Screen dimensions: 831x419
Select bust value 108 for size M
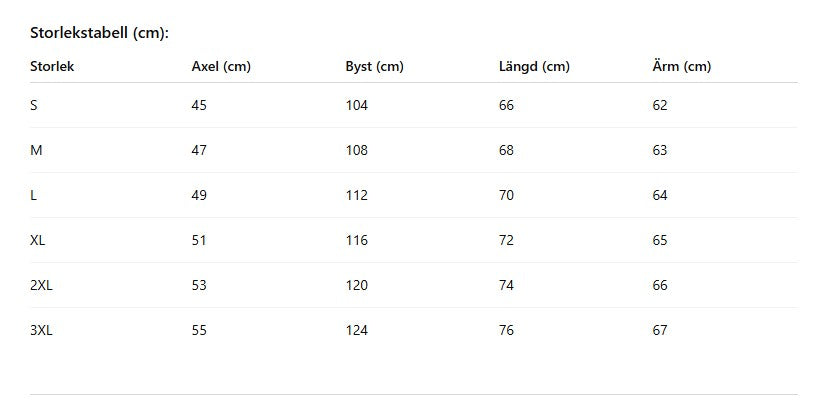coord(356,150)
